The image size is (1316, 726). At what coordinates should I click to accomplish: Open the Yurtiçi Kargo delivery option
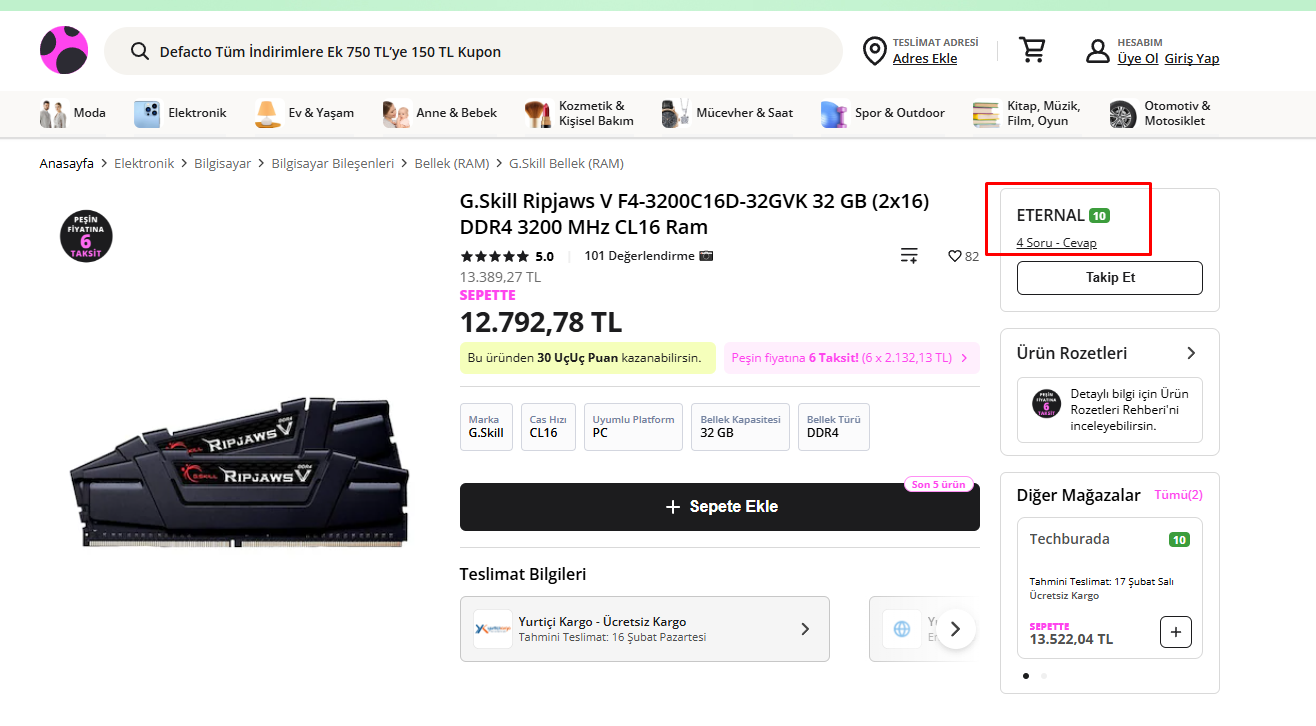(x=645, y=629)
